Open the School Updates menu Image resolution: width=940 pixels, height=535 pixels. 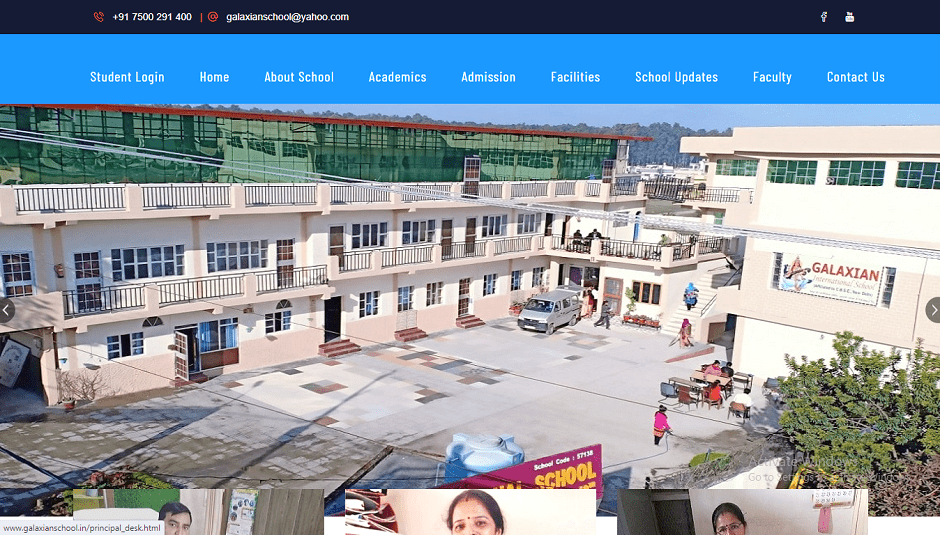[x=677, y=77]
